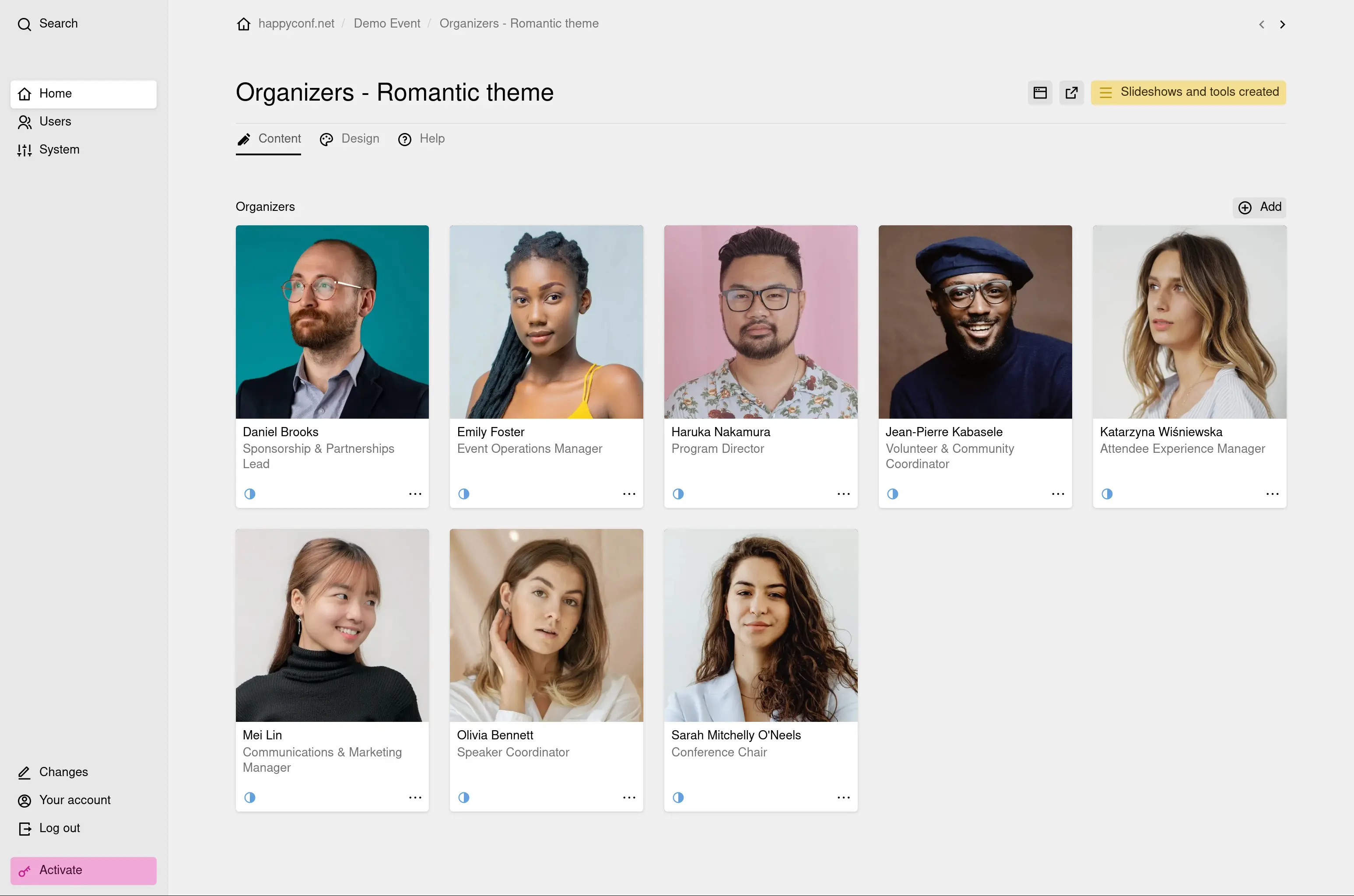This screenshot has height=896, width=1354.
Task: Add a new organizer
Action: point(1259,207)
